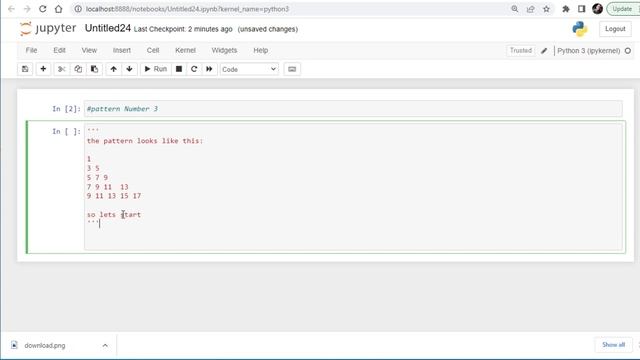The height and width of the screenshot is (360, 640).
Task: Click the browser address bar URL
Action: tap(187, 9)
